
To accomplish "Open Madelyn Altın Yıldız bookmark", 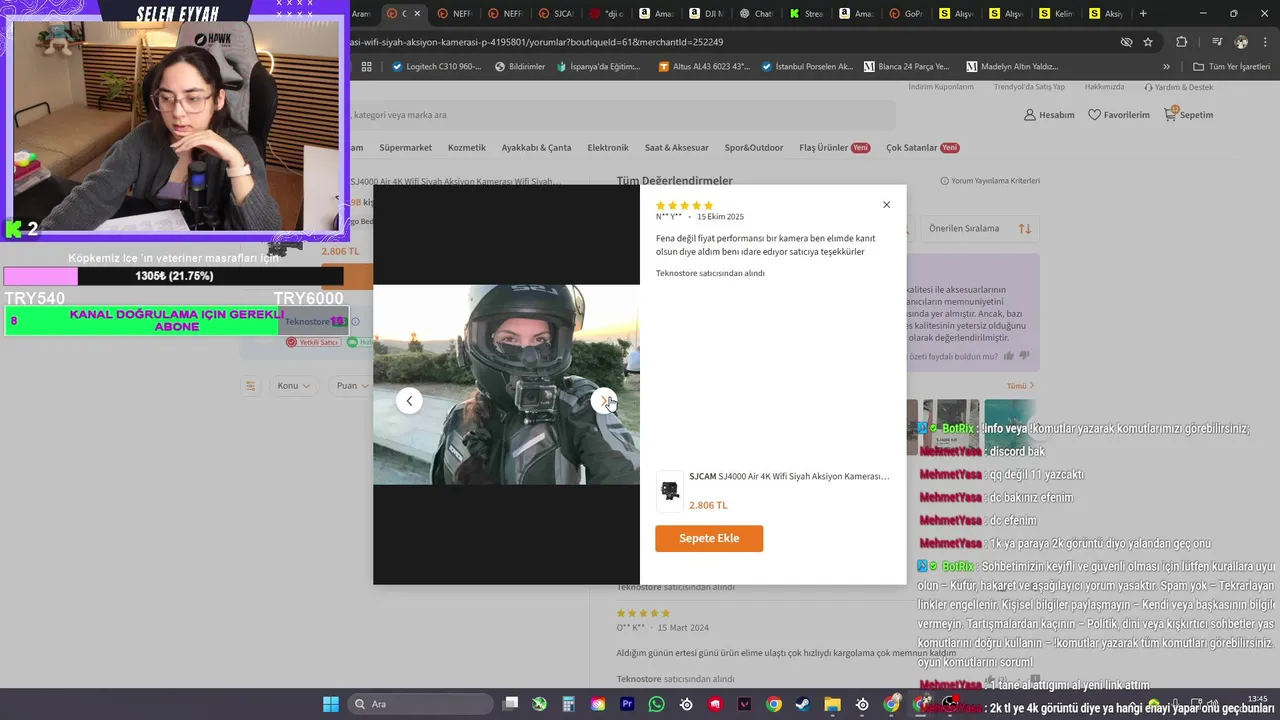I will click(x=1012, y=67).
